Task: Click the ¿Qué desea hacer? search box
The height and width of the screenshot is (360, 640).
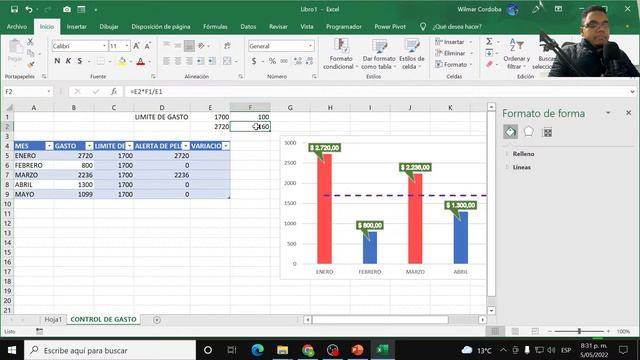Action: tap(457, 27)
